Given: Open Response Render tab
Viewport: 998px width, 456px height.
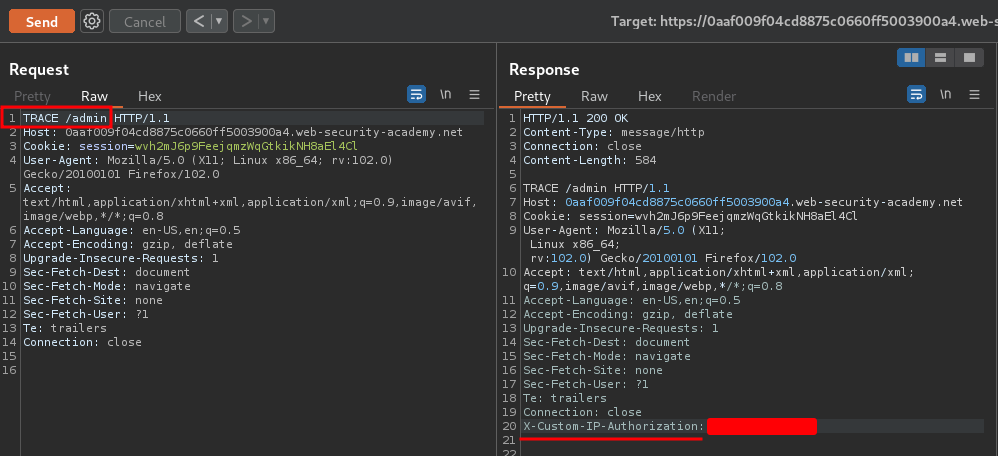Looking at the screenshot, I should pyautogui.click(x=714, y=96).
